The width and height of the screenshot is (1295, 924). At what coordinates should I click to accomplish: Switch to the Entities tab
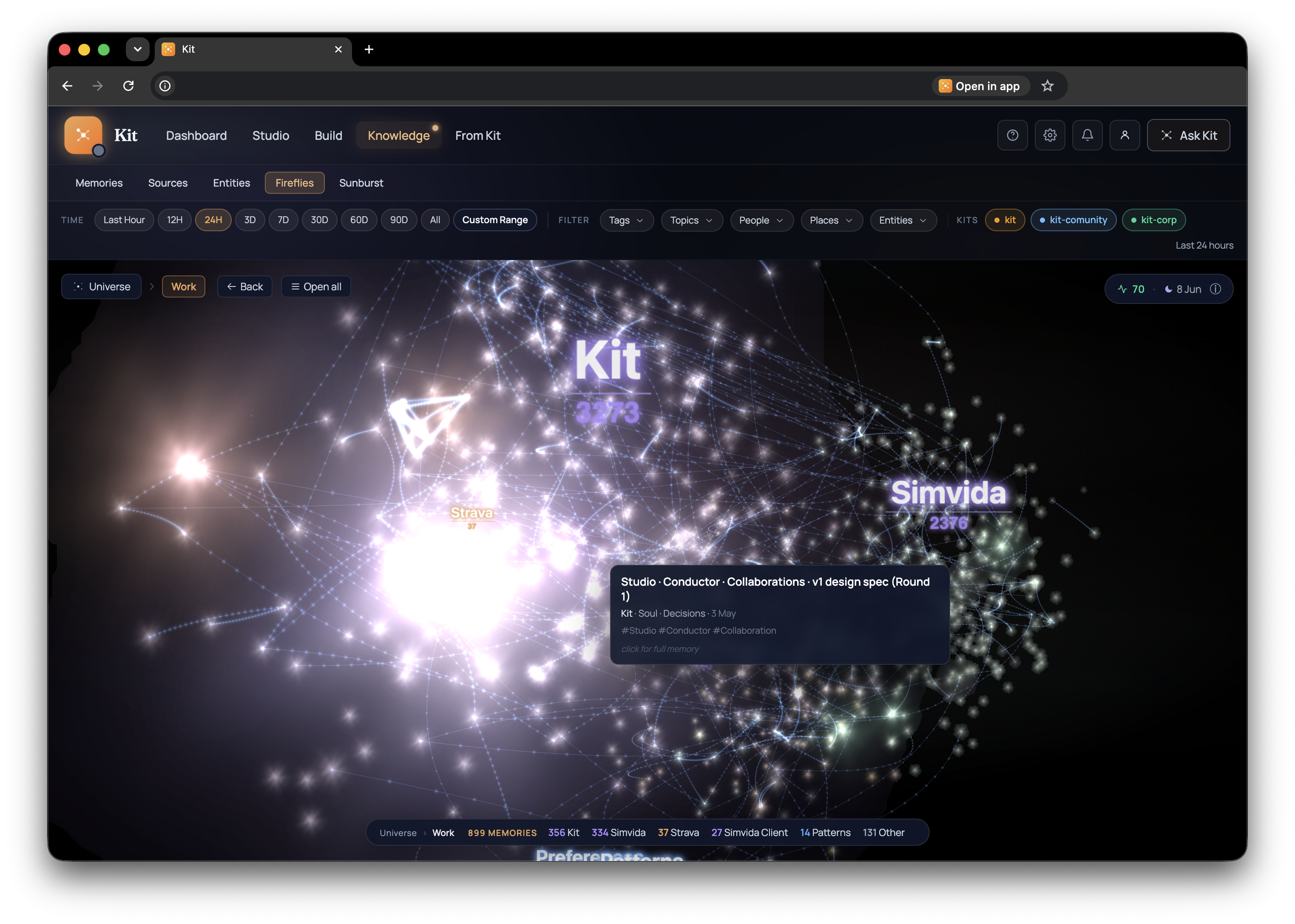pos(232,183)
